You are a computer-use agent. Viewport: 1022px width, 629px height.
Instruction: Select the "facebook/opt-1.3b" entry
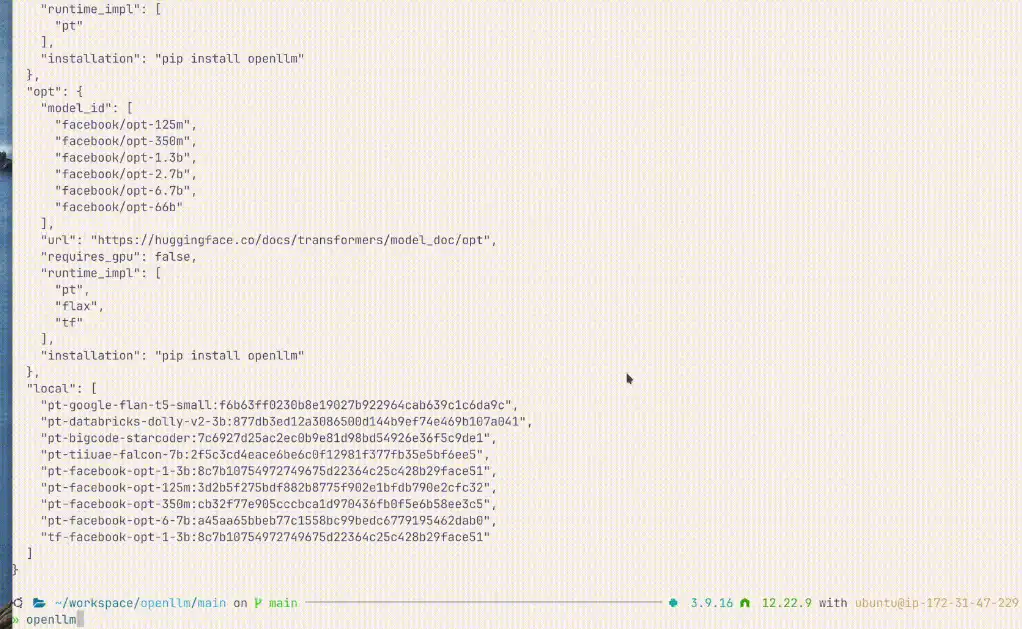click(x=125, y=158)
